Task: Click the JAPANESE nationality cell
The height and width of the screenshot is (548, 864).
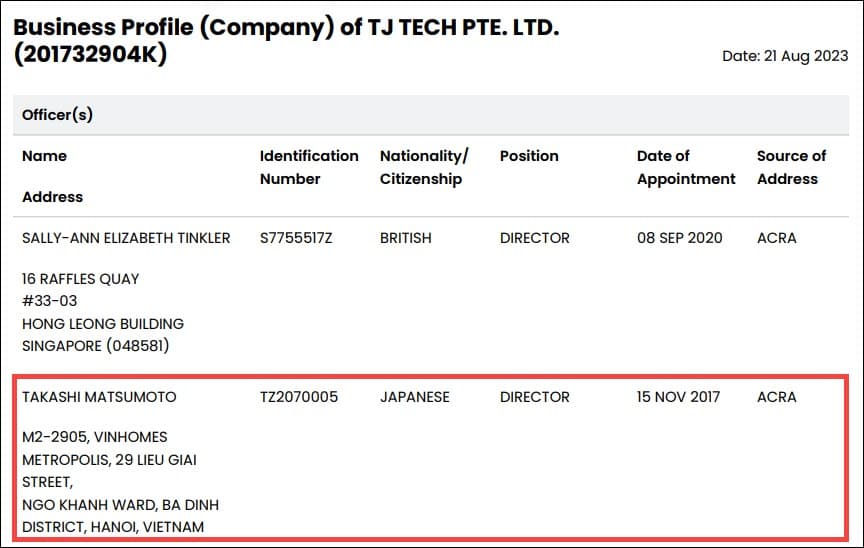Action: 414,397
